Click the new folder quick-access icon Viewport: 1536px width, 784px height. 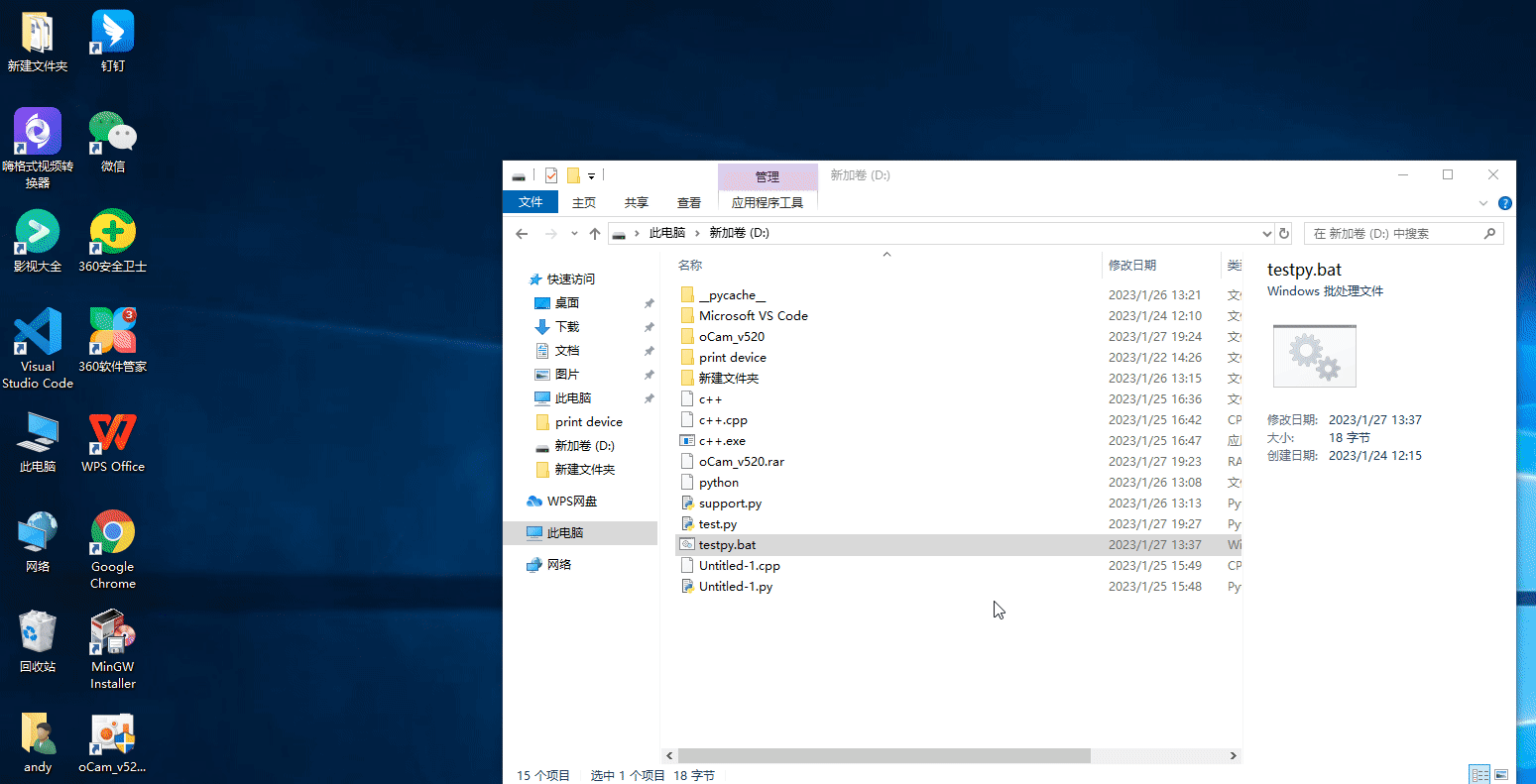573,175
